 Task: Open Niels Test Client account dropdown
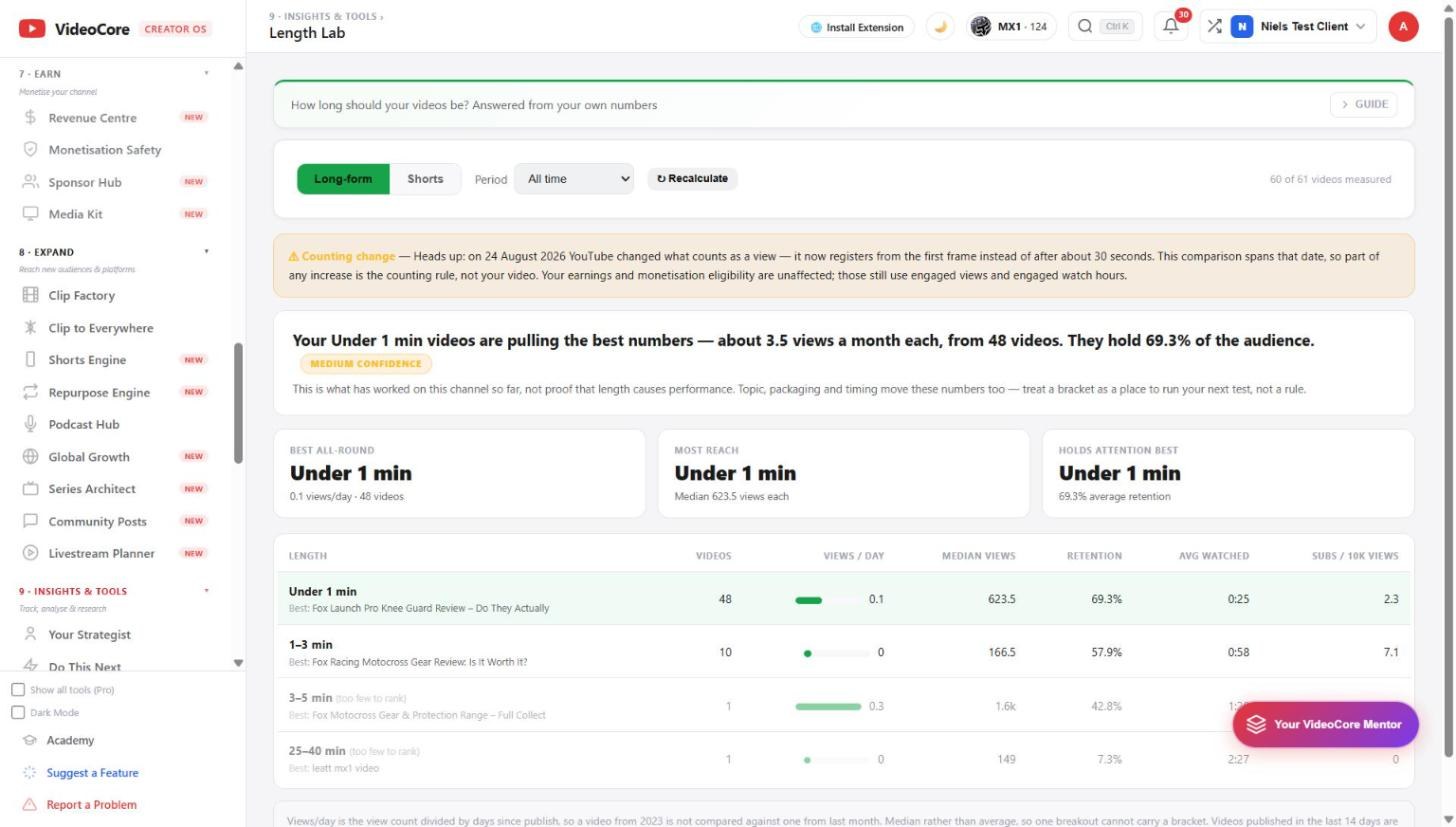click(1288, 27)
